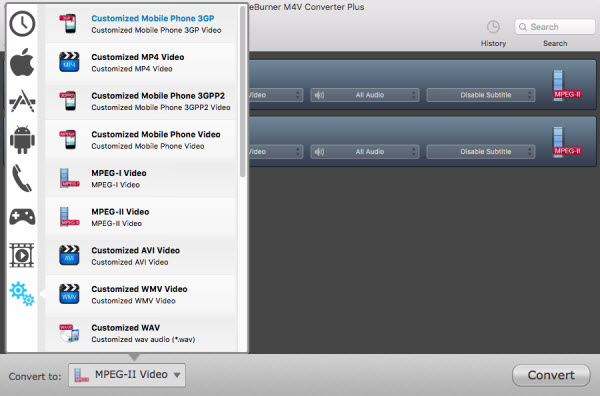Screen dimensions: 600x396
Task: Expand the Convert to MPEG-II Video dropdown
Action: (127, 375)
